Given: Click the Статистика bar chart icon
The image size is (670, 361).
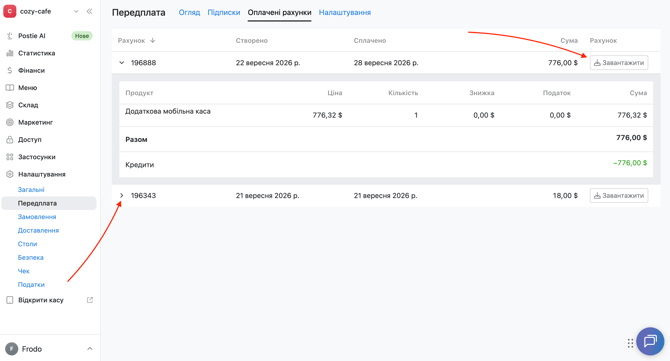Looking at the screenshot, I should (x=10, y=53).
